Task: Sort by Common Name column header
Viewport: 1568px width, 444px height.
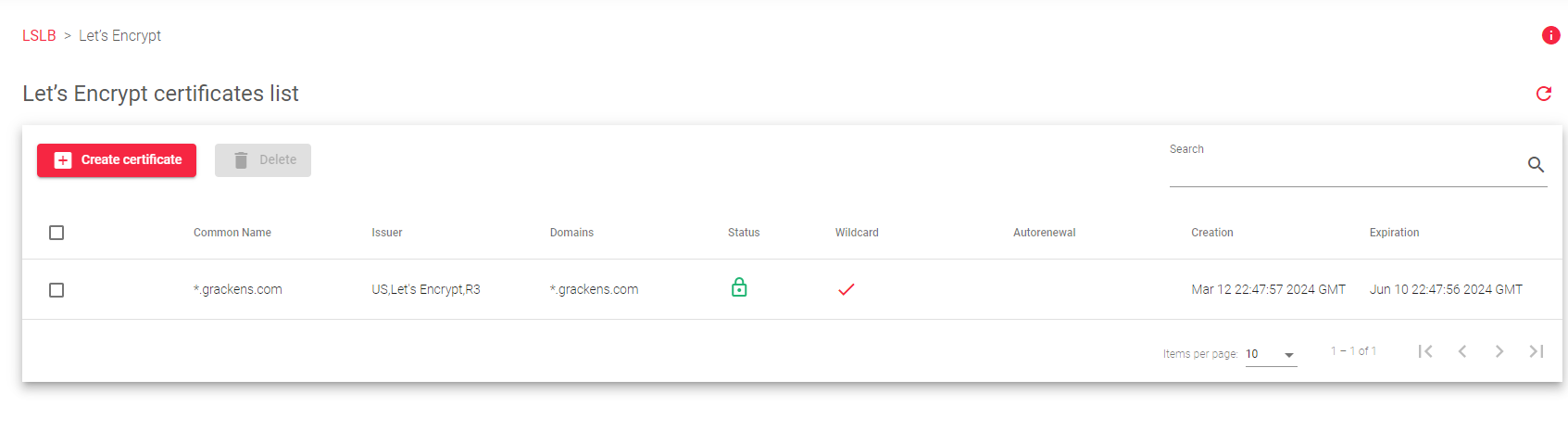Action: [x=232, y=233]
